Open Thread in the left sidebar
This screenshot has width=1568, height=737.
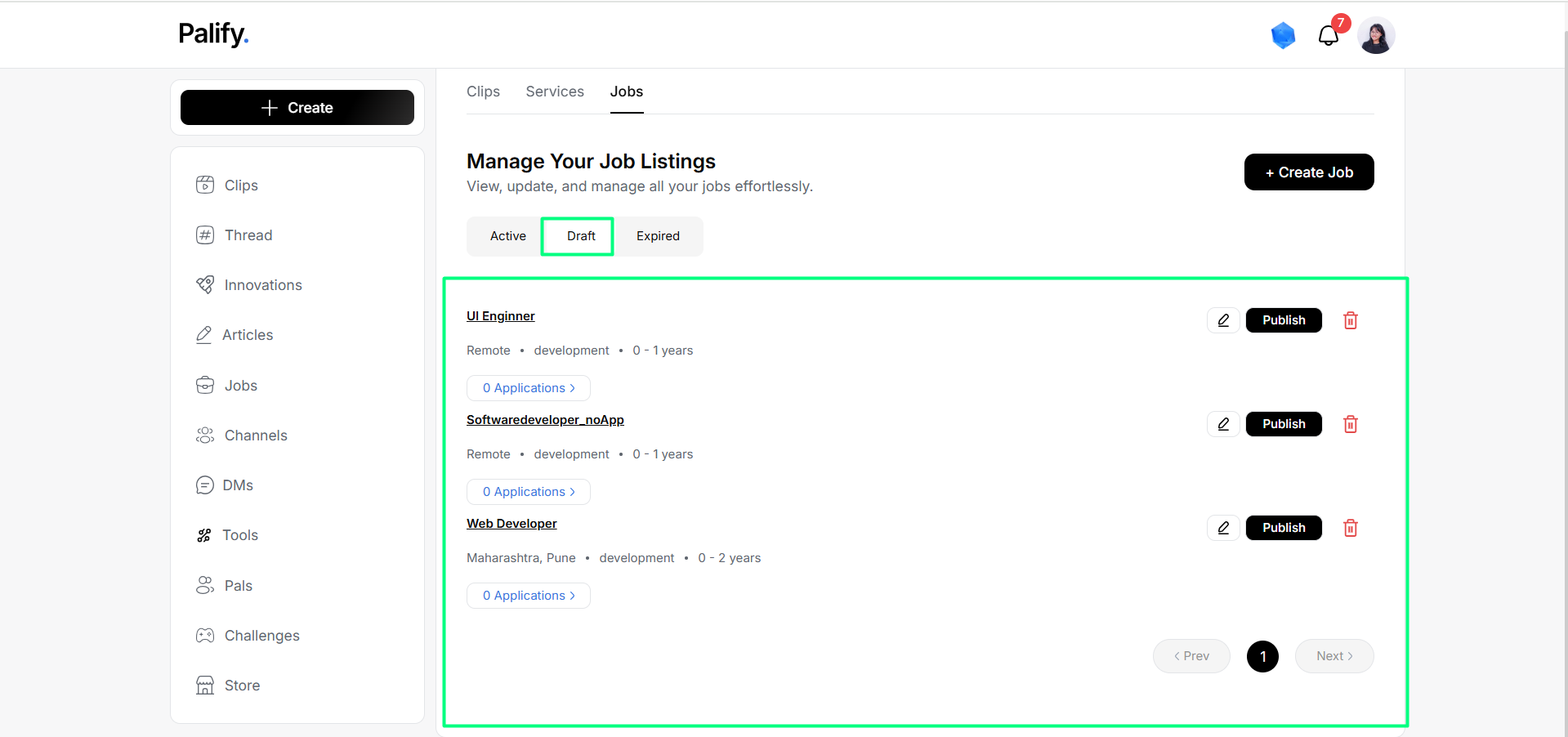235,235
